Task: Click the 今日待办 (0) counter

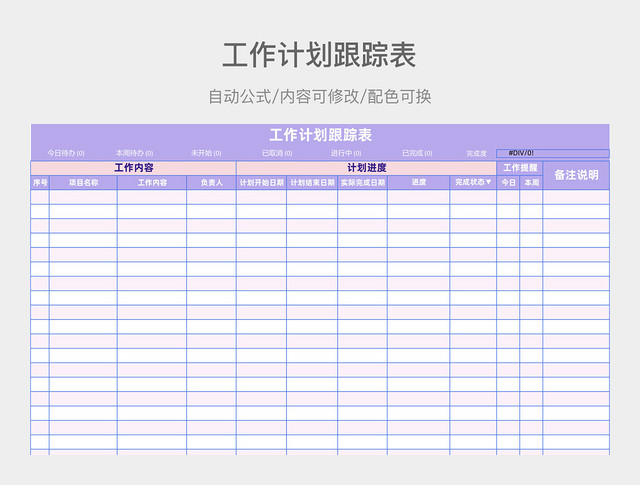Action: coord(66,153)
